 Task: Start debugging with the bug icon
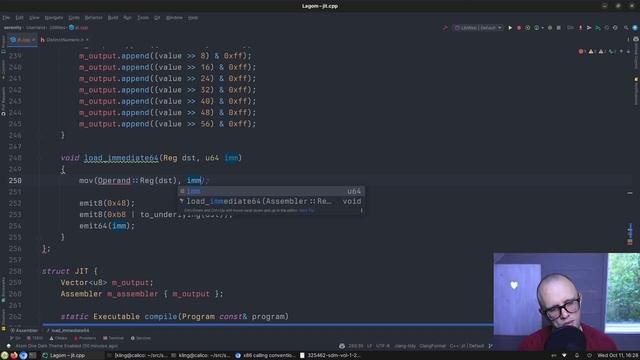click(x=519, y=28)
